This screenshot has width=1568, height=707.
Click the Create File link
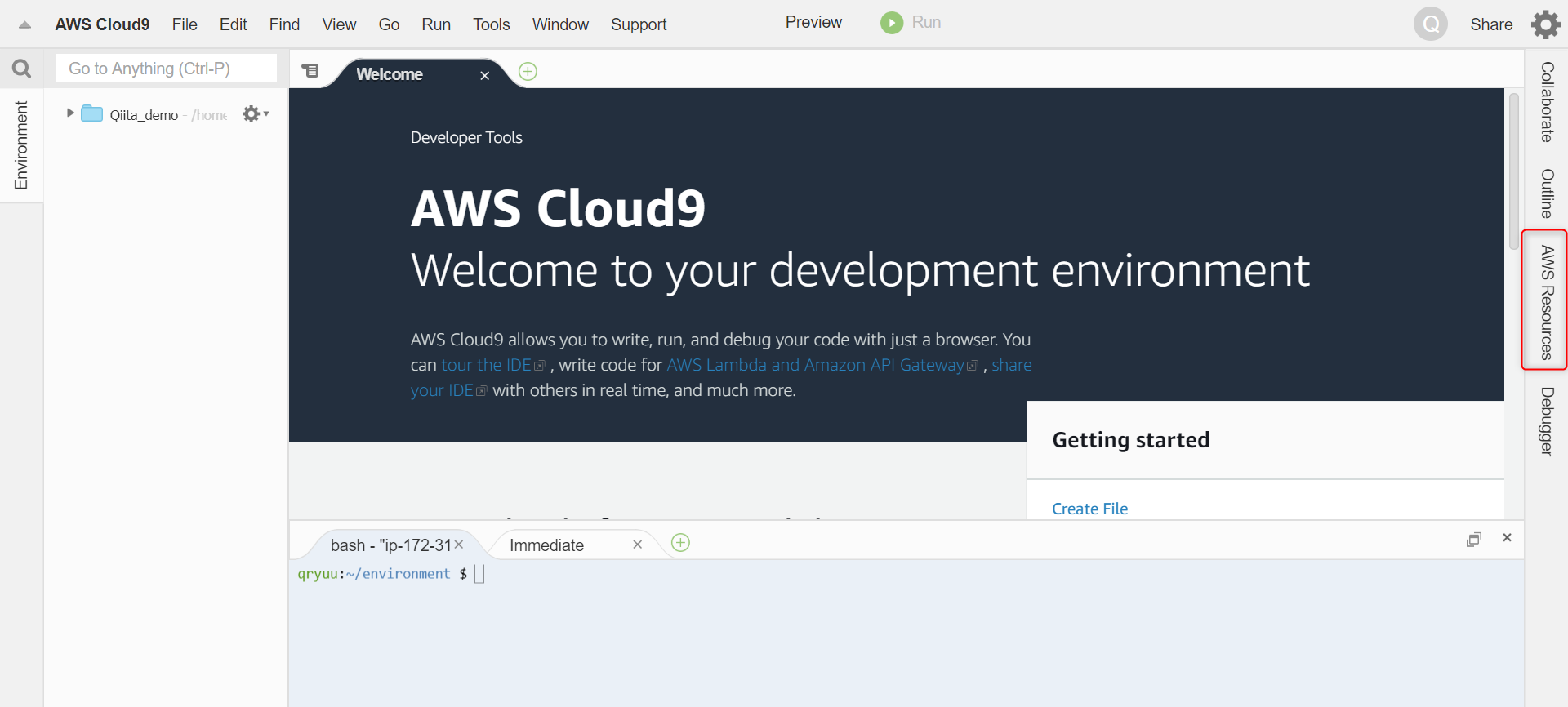click(x=1089, y=509)
